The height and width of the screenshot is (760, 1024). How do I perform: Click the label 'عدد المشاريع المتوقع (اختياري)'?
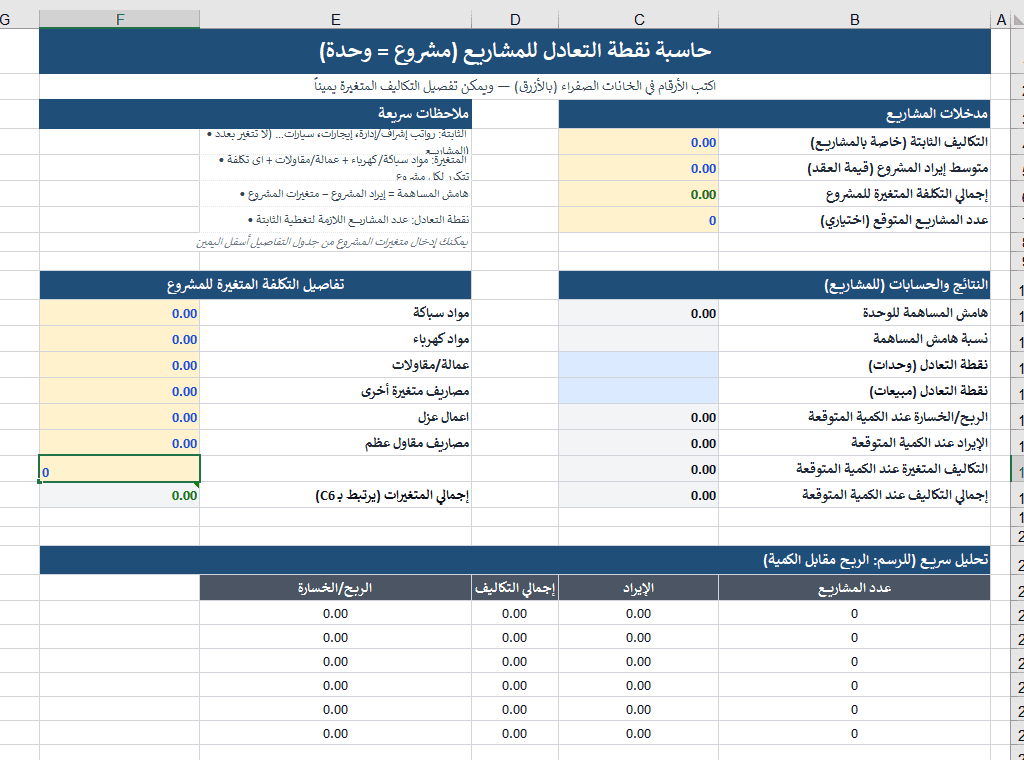coord(904,220)
